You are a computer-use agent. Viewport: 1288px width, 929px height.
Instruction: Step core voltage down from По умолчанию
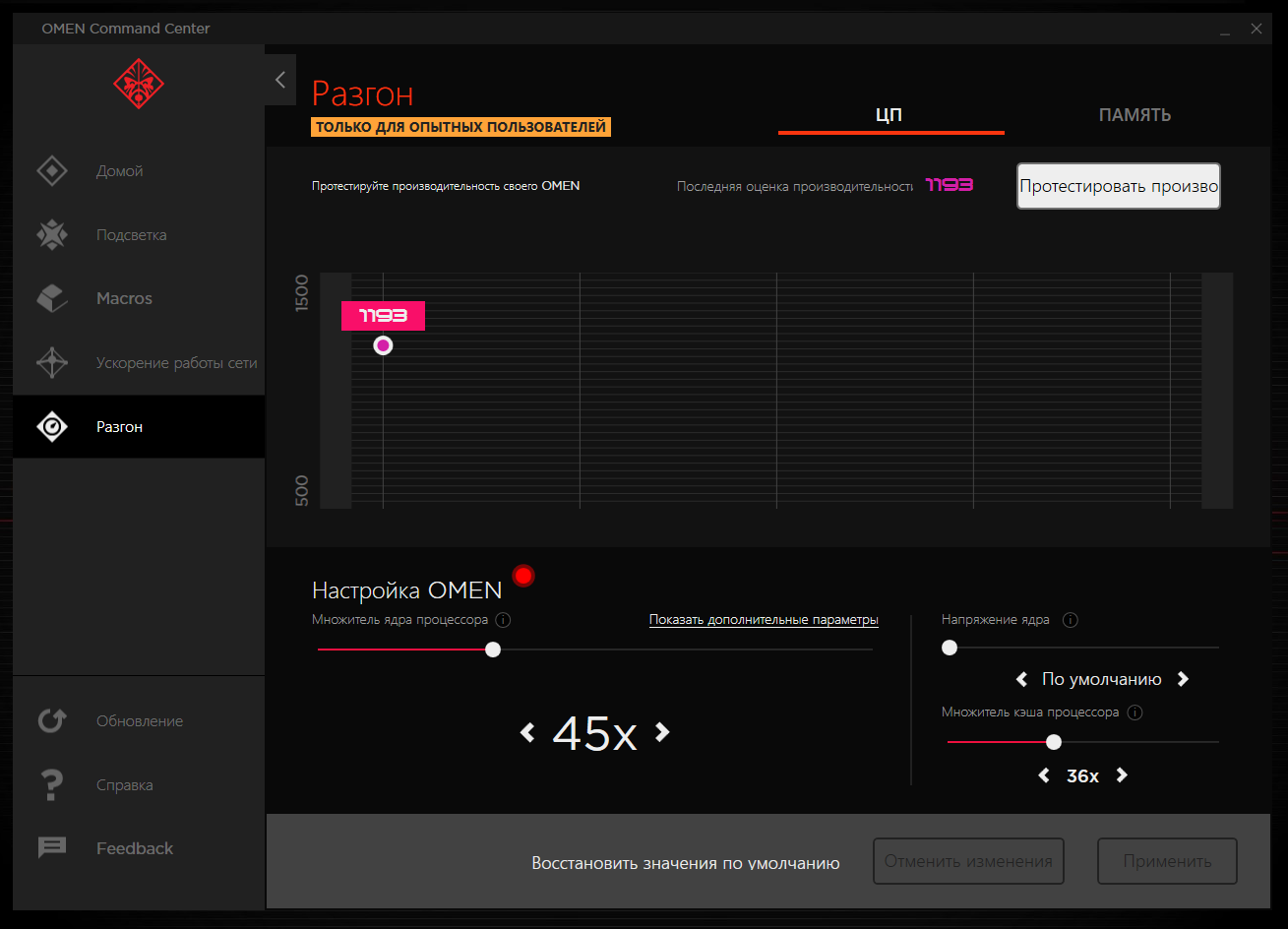1021,679
